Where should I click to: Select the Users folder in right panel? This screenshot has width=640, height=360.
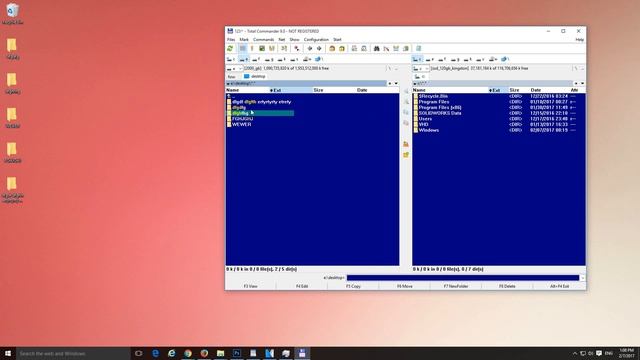point(425,119)
